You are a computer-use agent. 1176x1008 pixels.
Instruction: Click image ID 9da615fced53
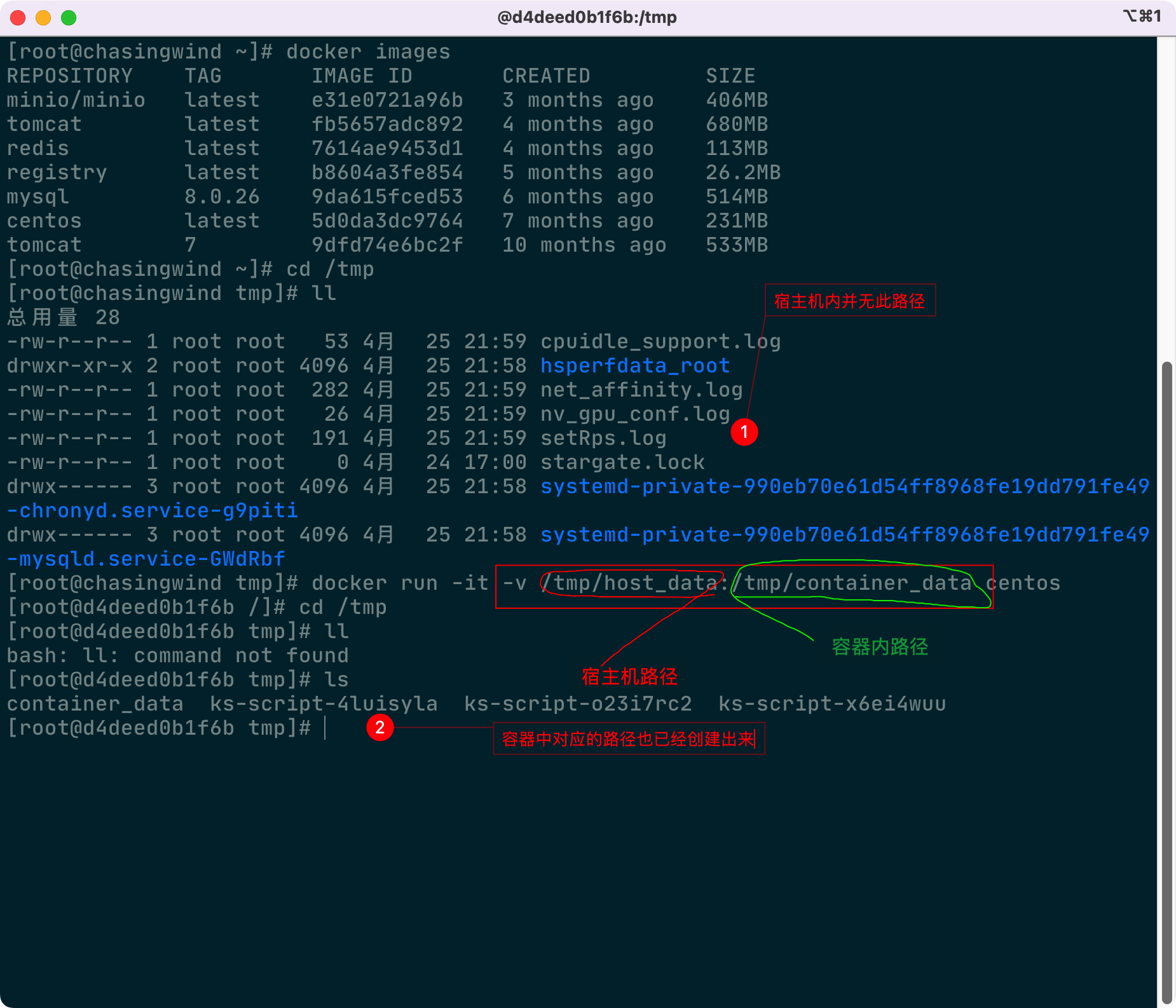click(387, 196)
